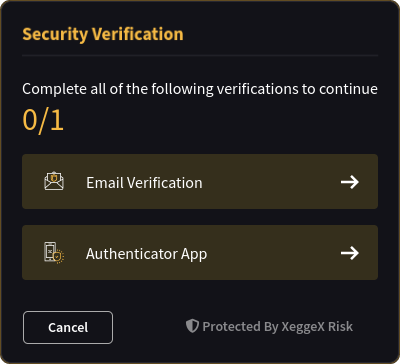This screenshot has height=364, width=400.
Task: Open Email Verification option
Action: click(200, 182)
